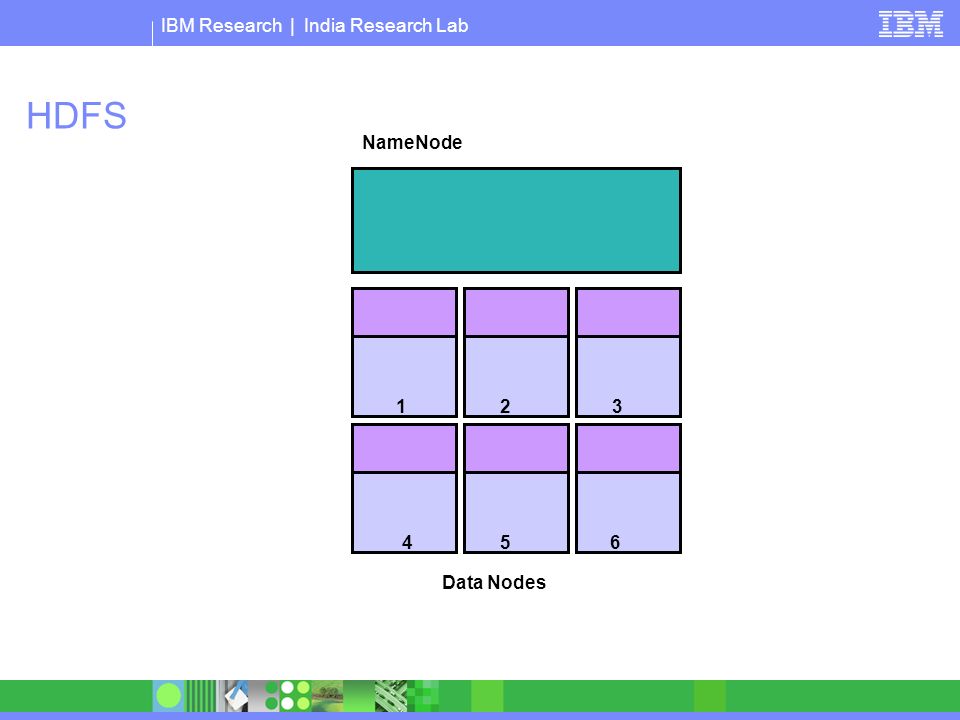Screen dimensions: 960x720
Task: Click the 'India Research Lab' header text
Action: click(386, 26)
